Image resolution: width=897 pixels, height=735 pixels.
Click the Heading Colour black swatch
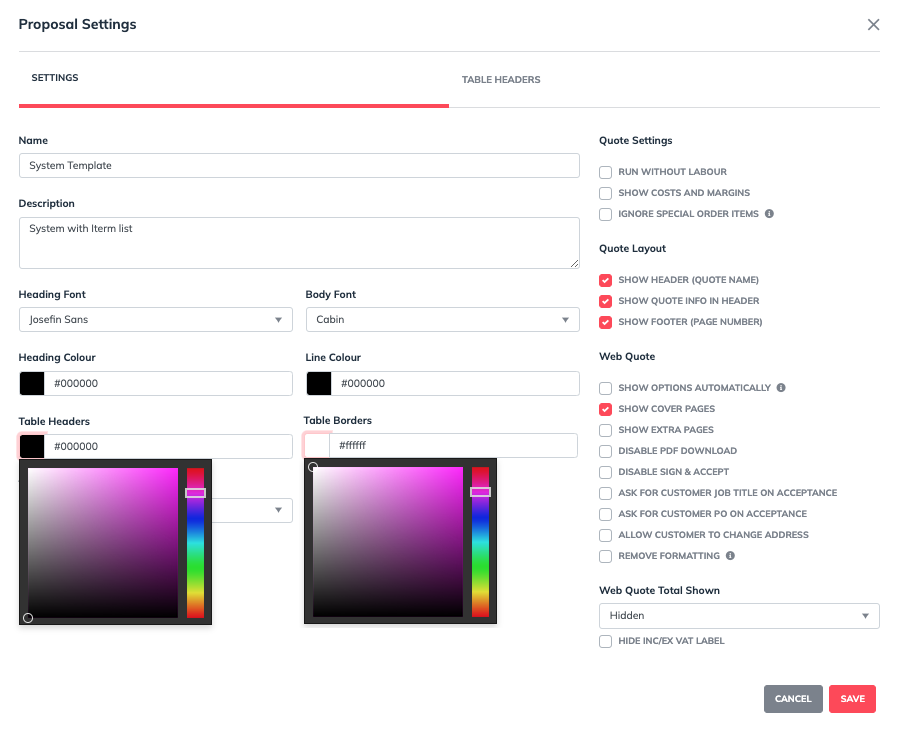(32, 384)
